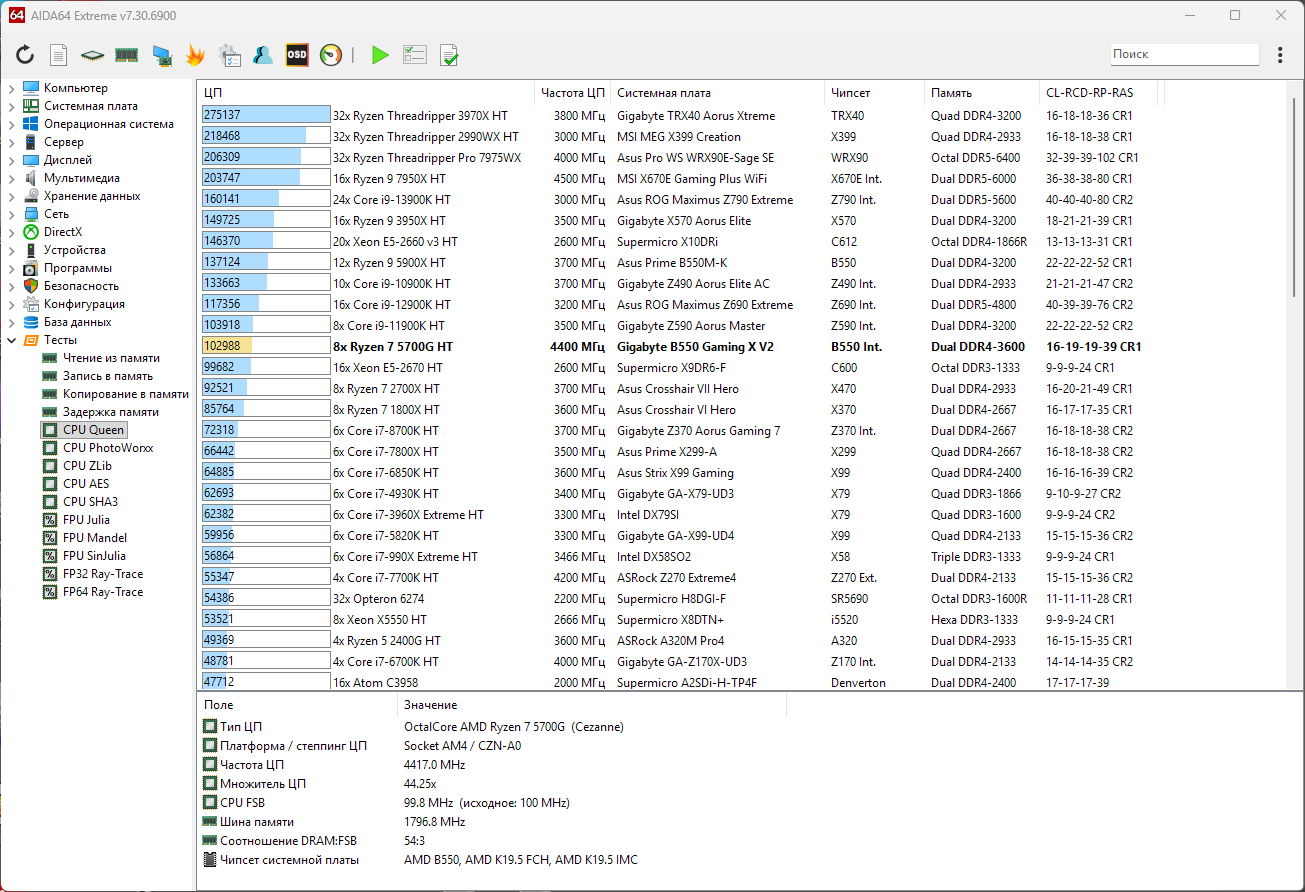Launch the flame stability test icon
Viewport: 1305px width, 892px height.
pyautogui.click(x=195, y=55)
